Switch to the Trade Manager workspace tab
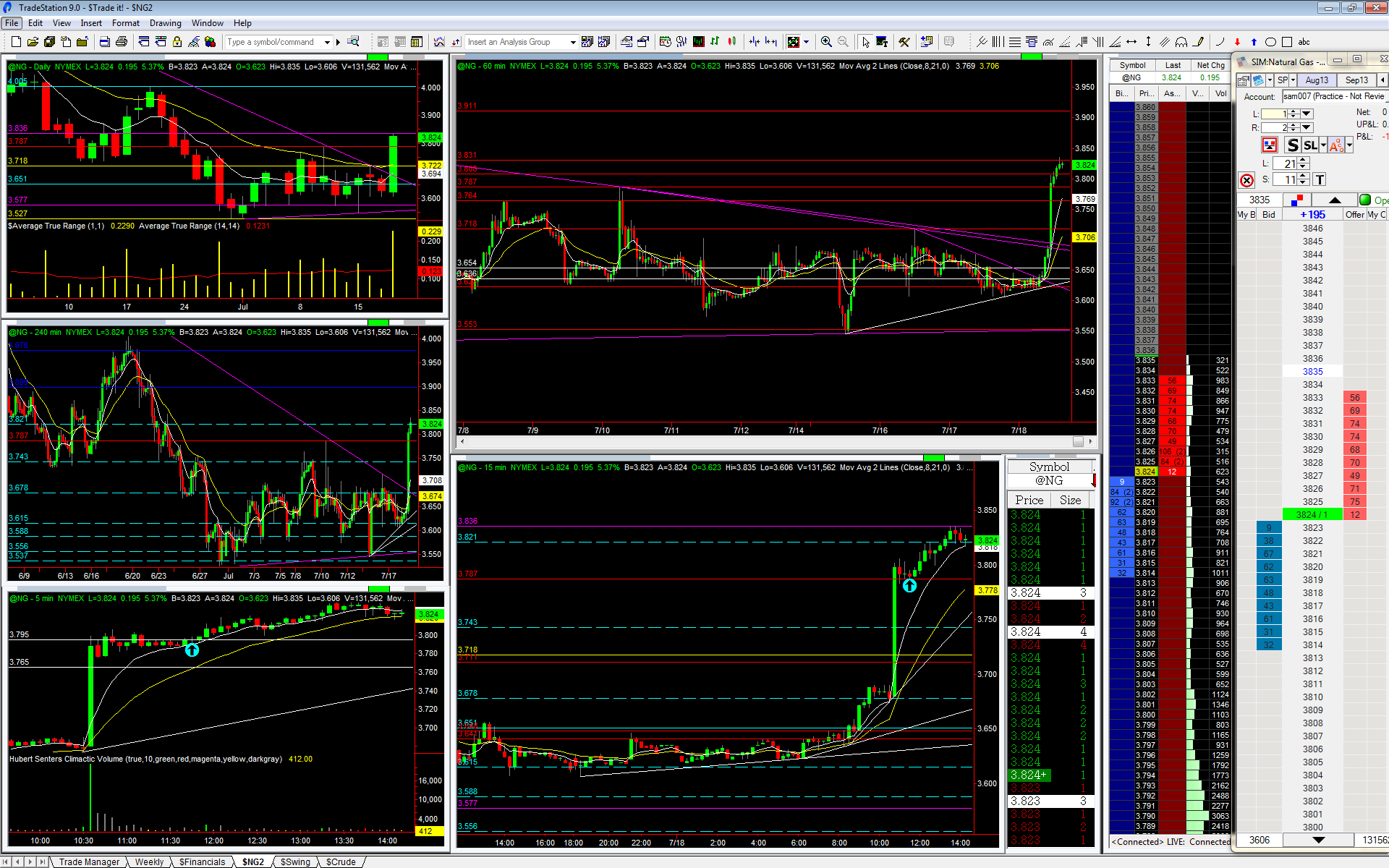 (89, 861)
